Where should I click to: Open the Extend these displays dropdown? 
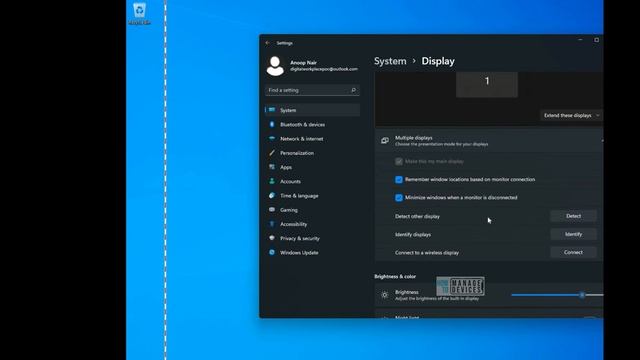point(571,116)
